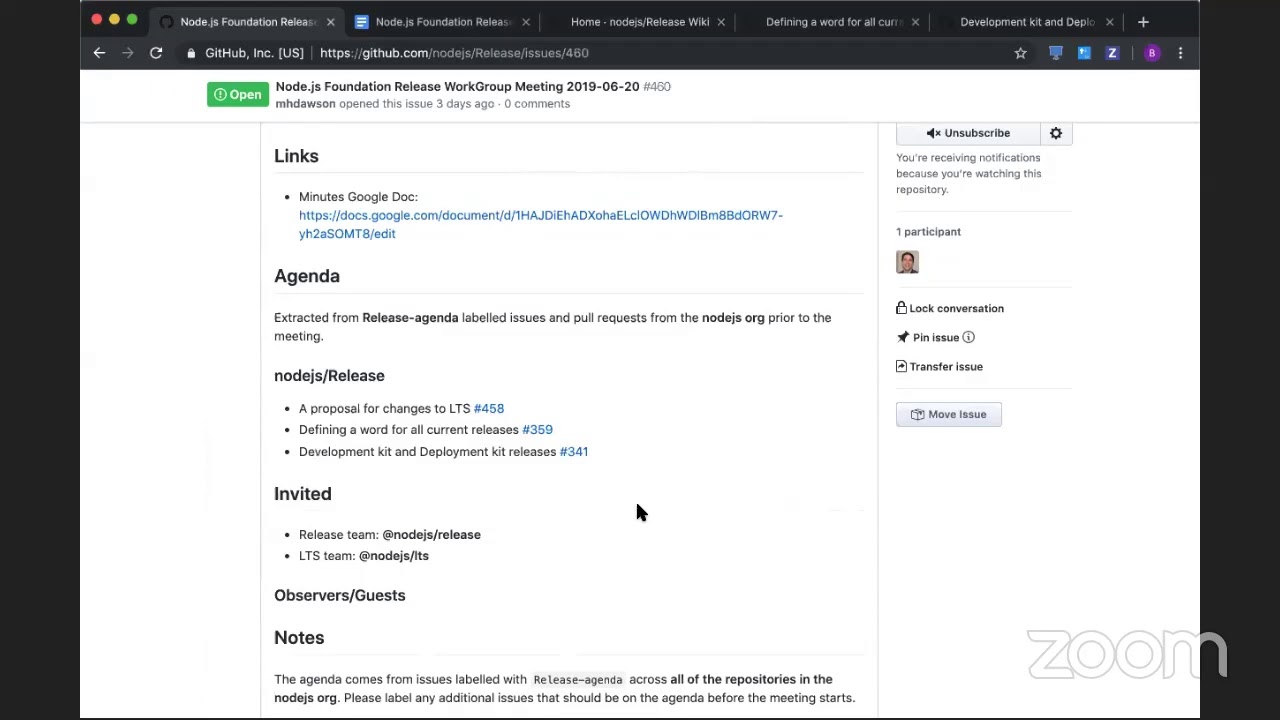Viewport: 1280px width, 720px height.
Task: Click the blue square extension icon
Action: pos(1084,53)
